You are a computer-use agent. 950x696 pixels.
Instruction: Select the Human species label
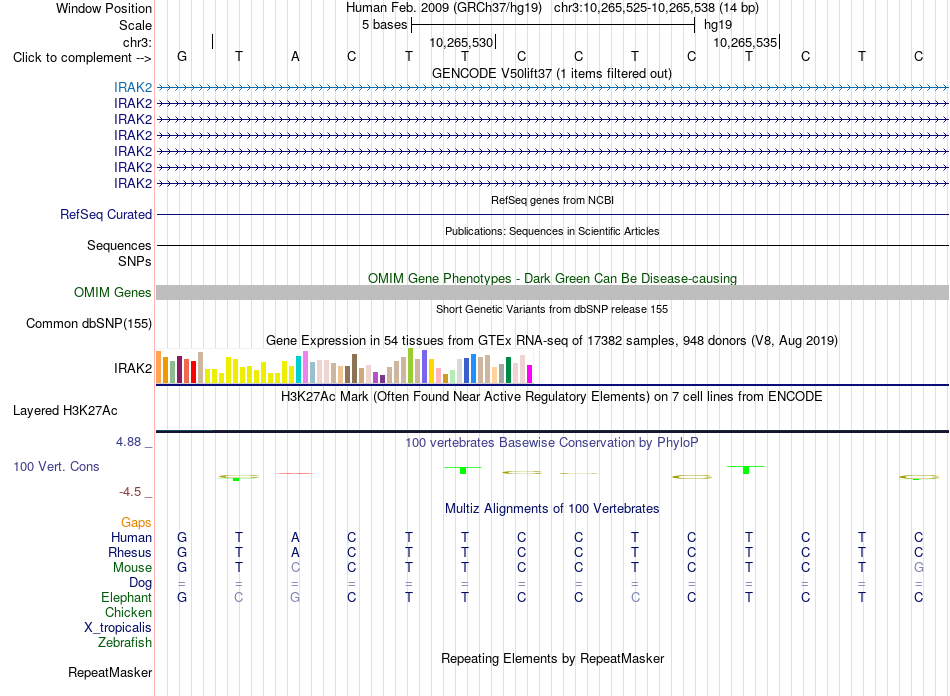(131, 537)
